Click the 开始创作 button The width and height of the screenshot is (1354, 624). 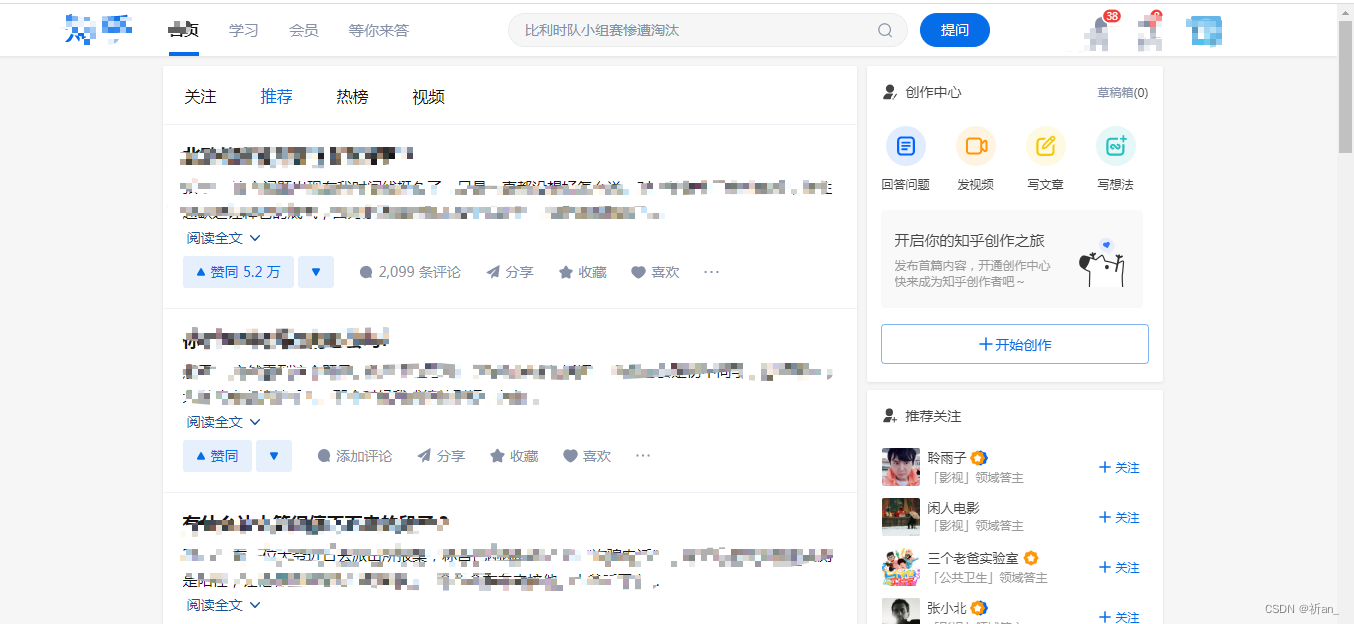pos(1015,344)
